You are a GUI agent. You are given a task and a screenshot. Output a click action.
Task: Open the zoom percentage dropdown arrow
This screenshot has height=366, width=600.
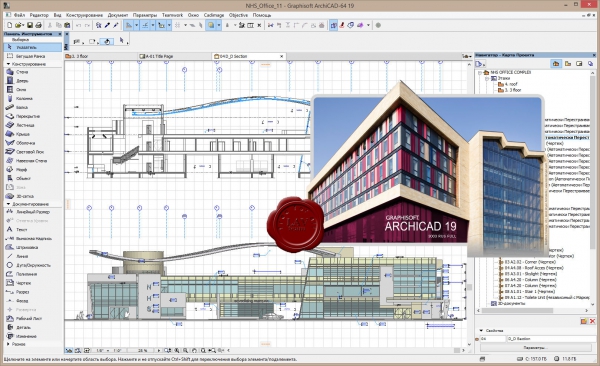coord(159,350)
